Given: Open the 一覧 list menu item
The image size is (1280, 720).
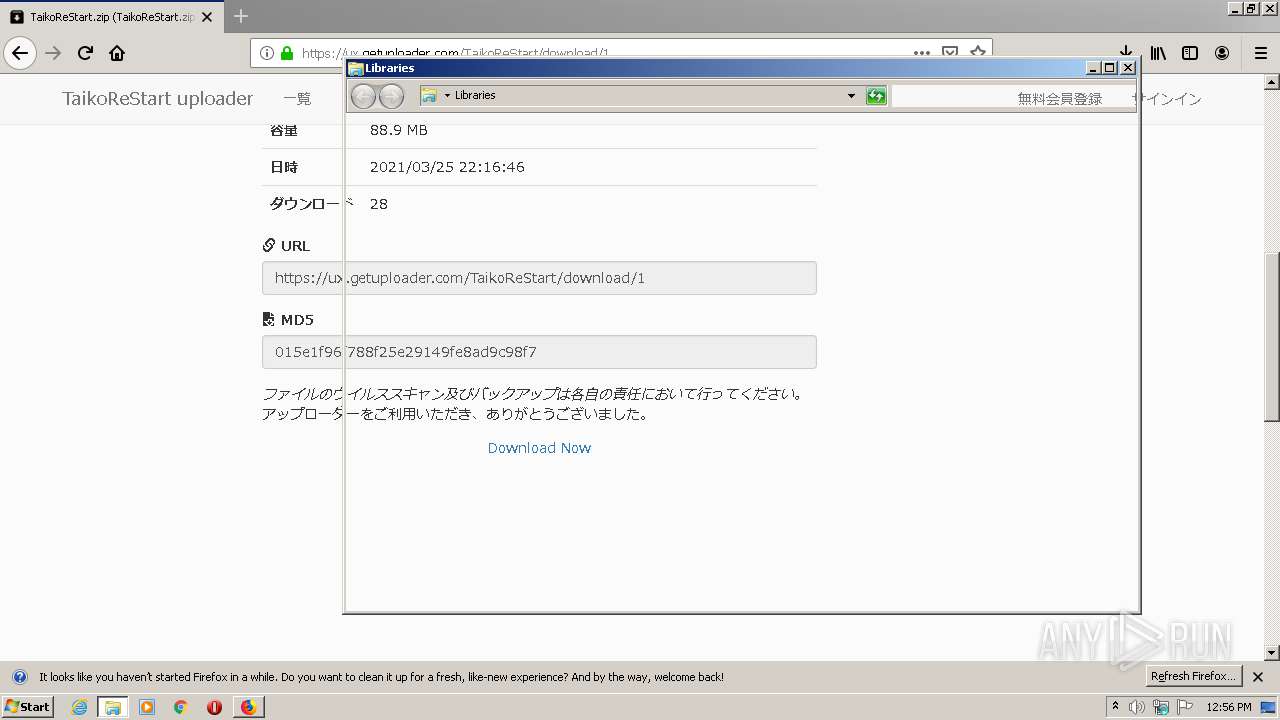Looking at the screenshot, I should 297,99.
